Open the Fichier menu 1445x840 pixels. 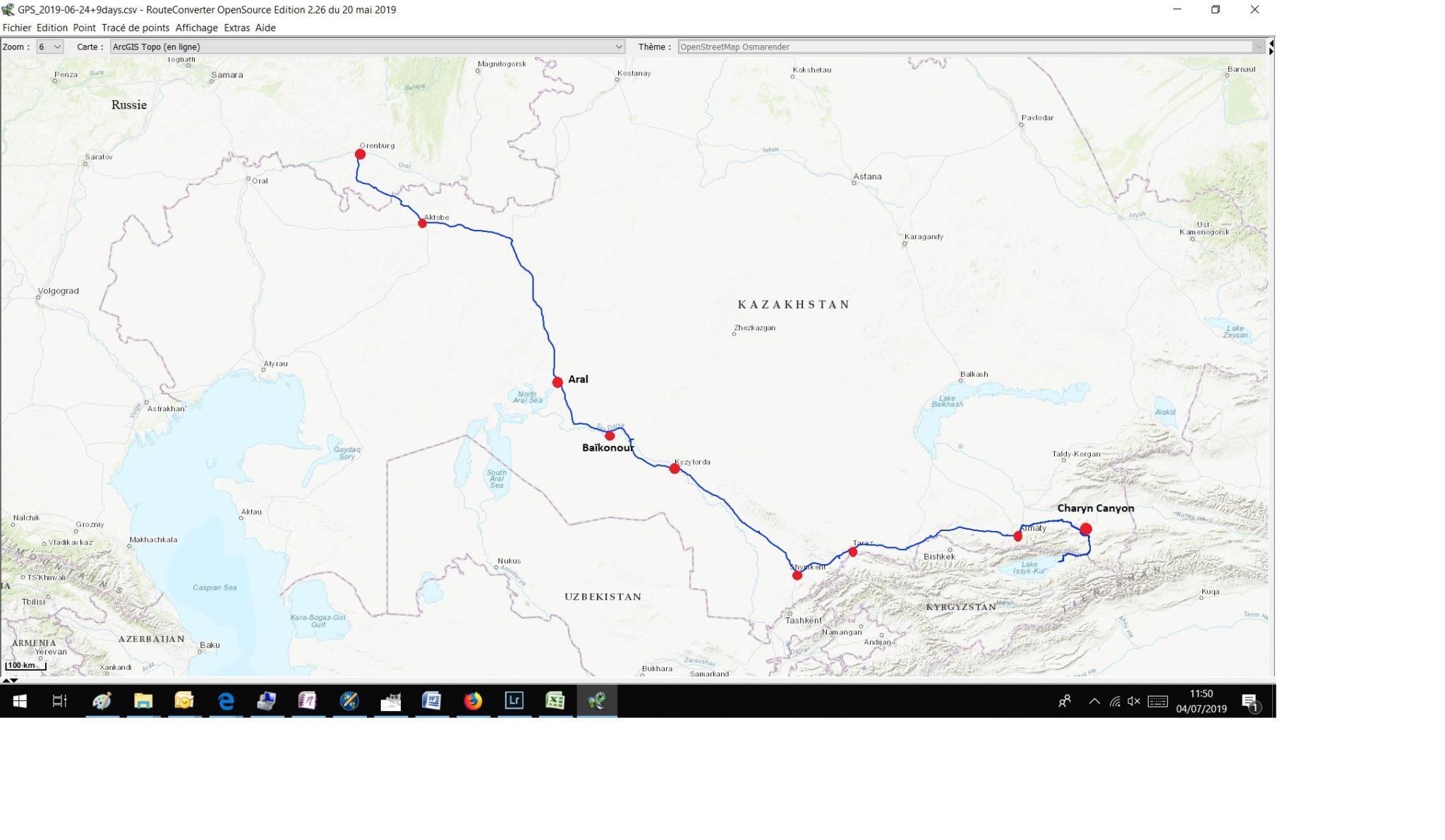click(x=17, y=28)
